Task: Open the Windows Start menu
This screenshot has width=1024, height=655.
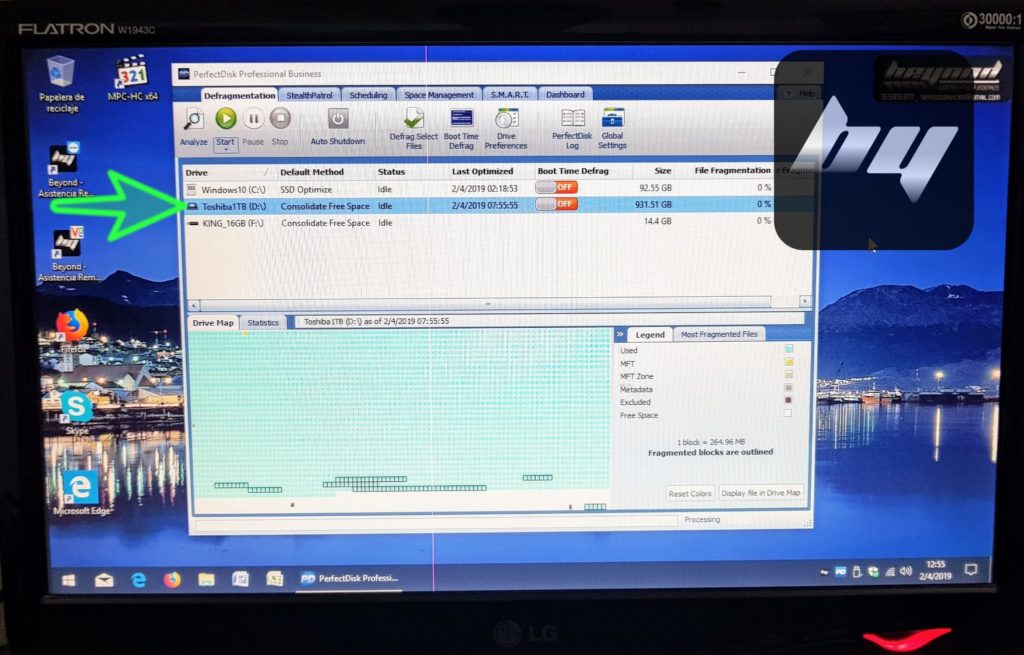Action: (x=69, y=580)
